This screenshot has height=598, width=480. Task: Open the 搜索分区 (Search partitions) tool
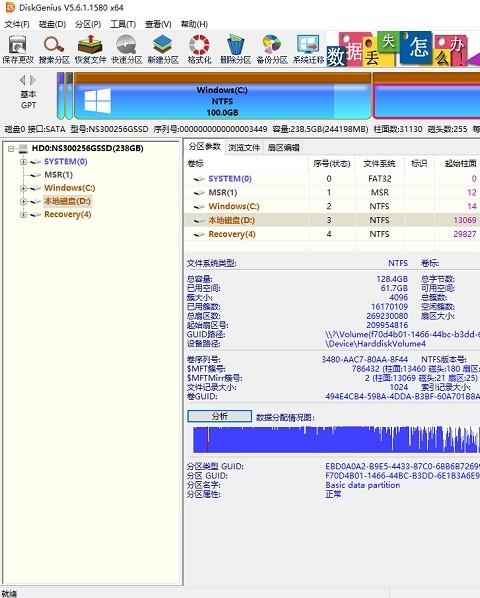point(54,49)
